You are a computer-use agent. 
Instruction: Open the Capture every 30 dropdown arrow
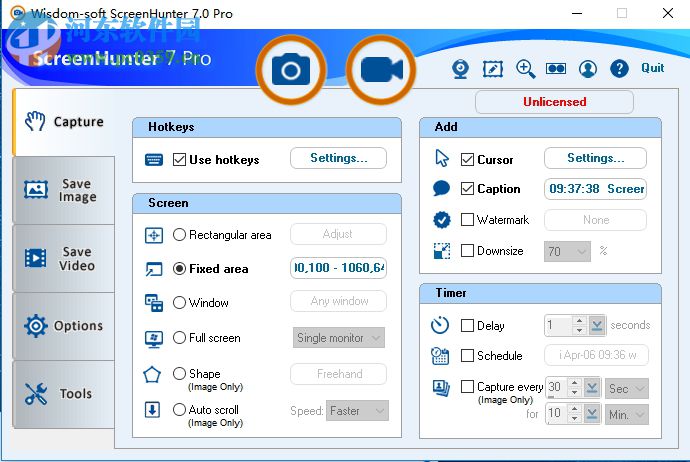[592, 388]
